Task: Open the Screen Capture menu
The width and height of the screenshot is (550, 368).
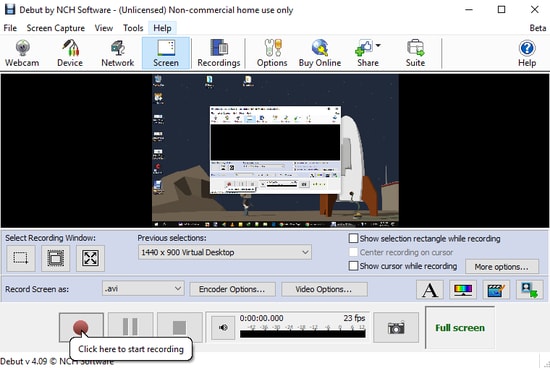Action: (x=55, y=28)
